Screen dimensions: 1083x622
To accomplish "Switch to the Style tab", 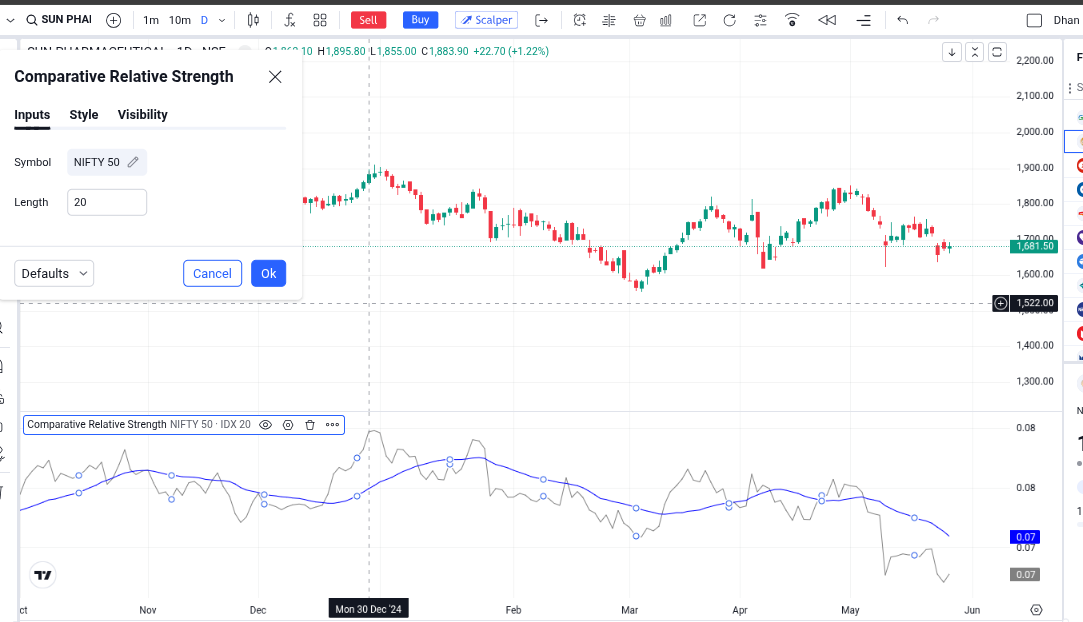I will (84, 115).
